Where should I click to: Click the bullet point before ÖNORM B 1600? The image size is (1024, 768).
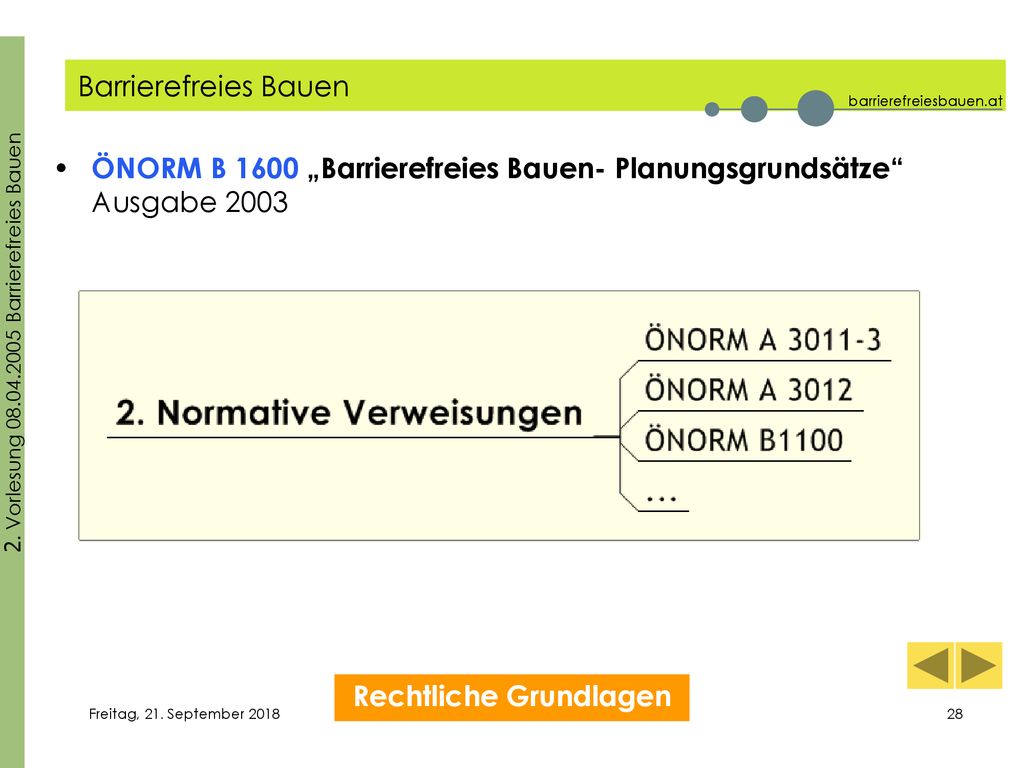(x=62, y=169)
